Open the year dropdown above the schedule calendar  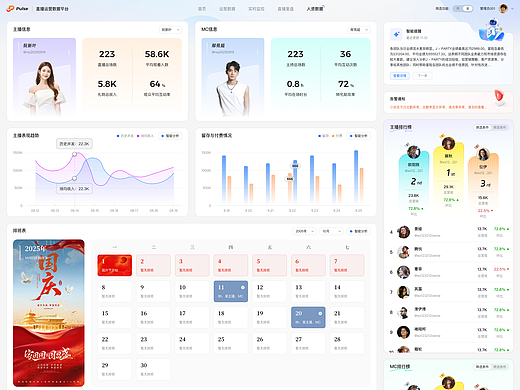pyautogui.click(x=304, y=231)
